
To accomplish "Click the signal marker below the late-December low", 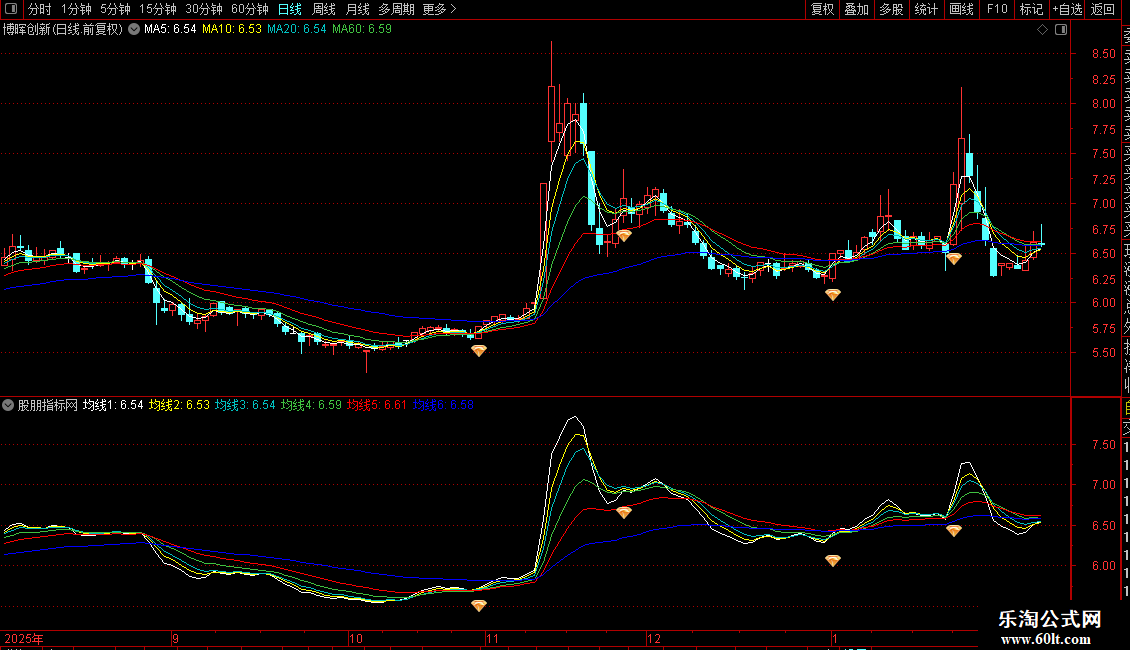I will [832, 294].
